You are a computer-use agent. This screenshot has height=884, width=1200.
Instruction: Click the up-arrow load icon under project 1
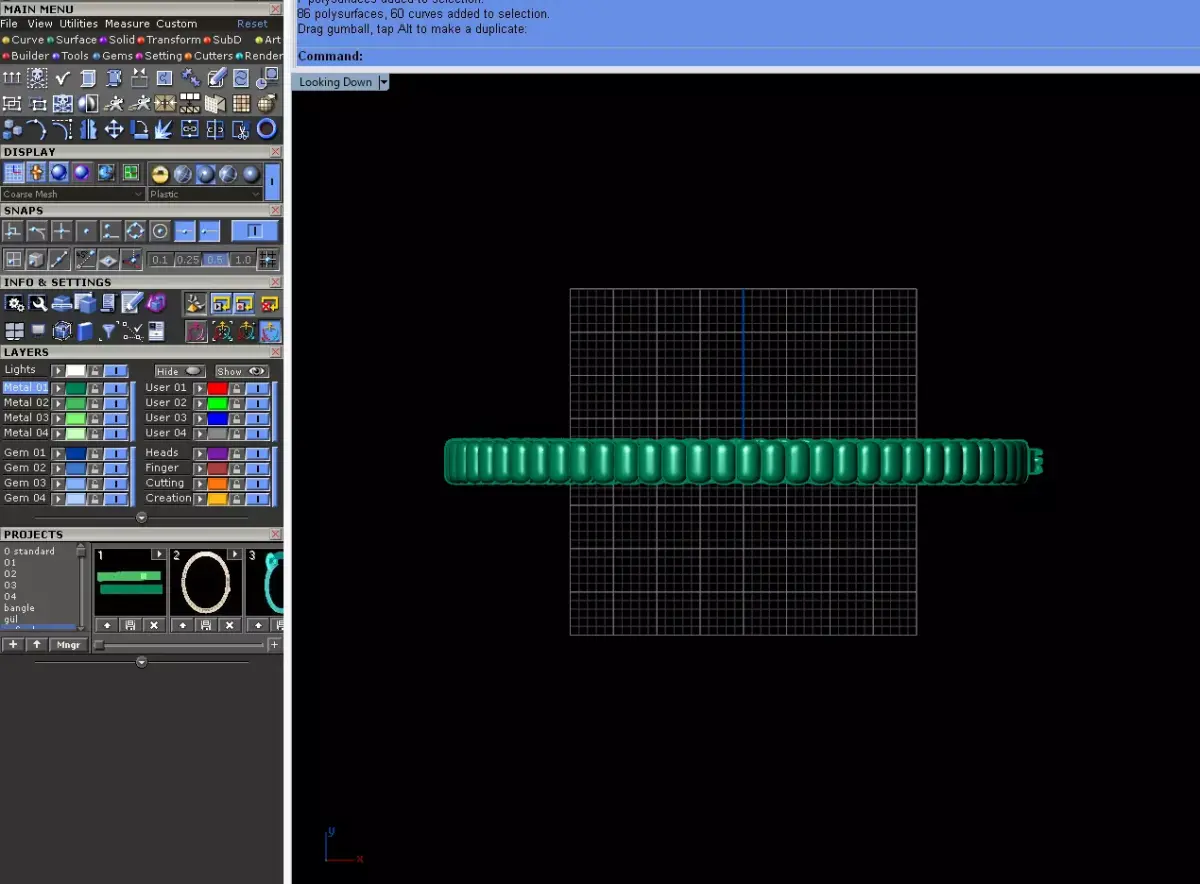pyautogui.click(x=107, y=625)
